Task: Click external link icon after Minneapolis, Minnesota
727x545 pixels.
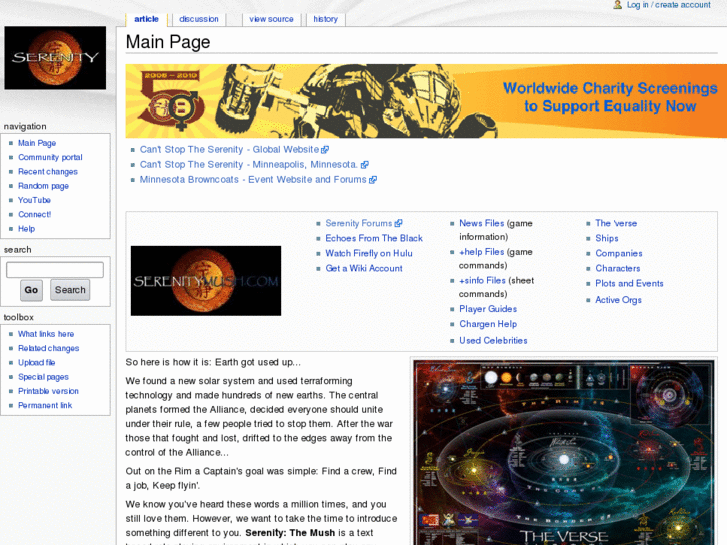Action: [365, 165]
